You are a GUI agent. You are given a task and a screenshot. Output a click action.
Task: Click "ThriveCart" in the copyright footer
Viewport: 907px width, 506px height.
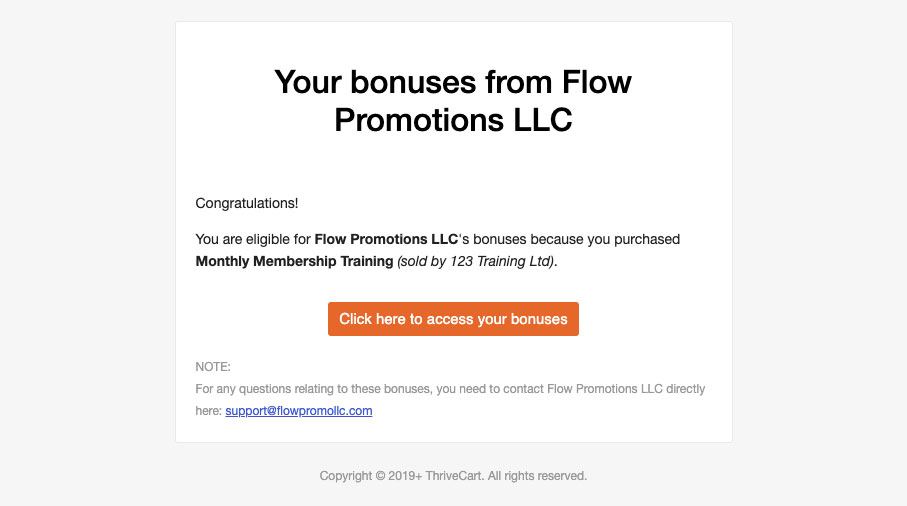454,476
